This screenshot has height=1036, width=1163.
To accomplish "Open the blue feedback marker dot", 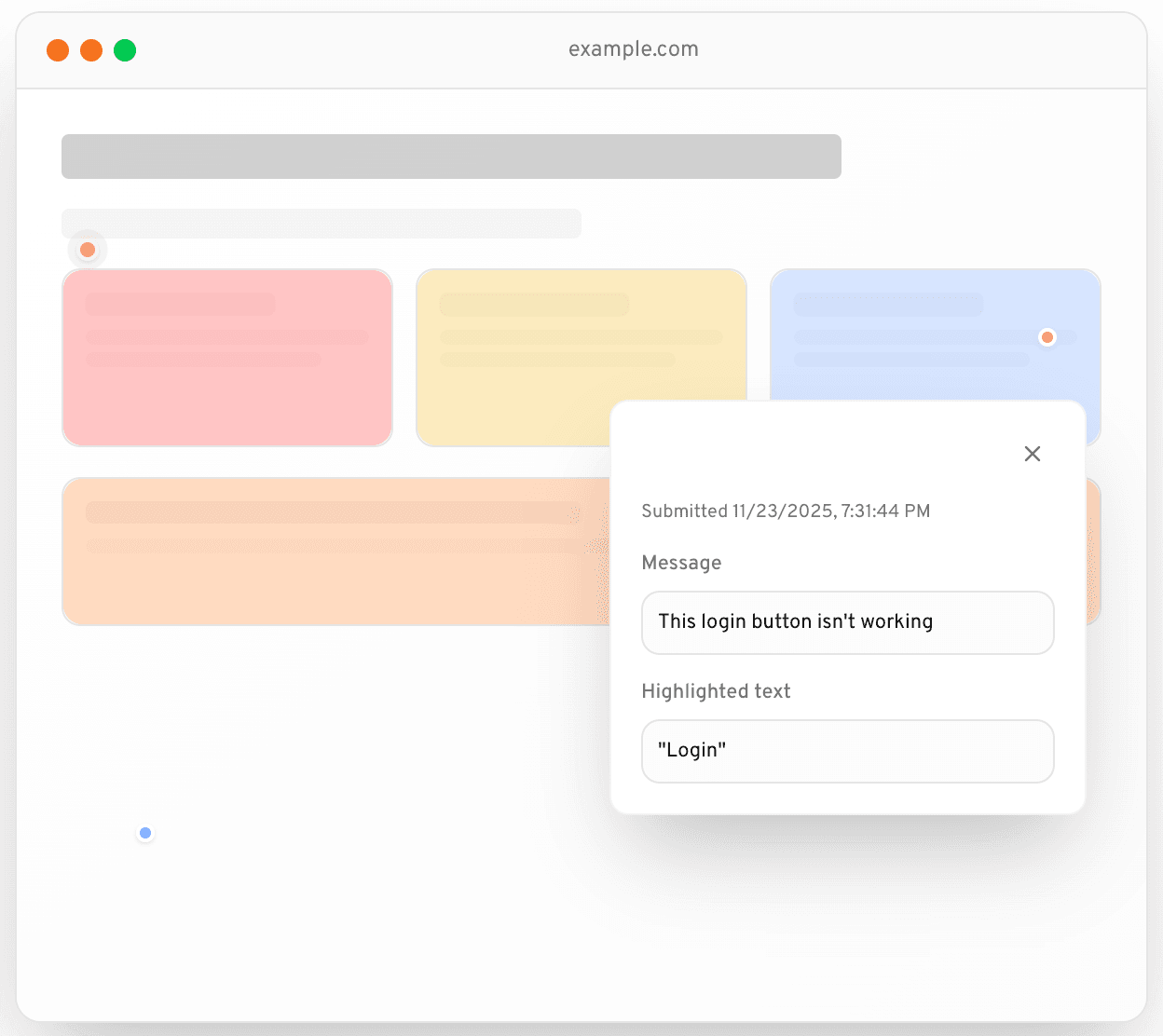I will (x=145, y=833).
